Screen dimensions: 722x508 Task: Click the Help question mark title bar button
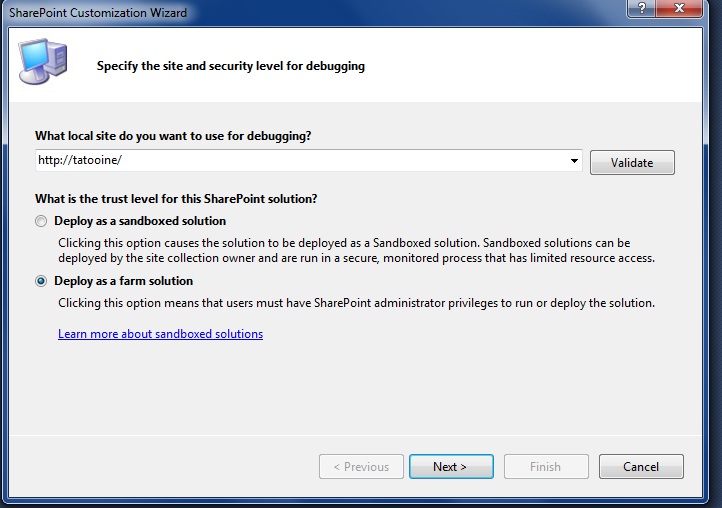coord(641,8)
